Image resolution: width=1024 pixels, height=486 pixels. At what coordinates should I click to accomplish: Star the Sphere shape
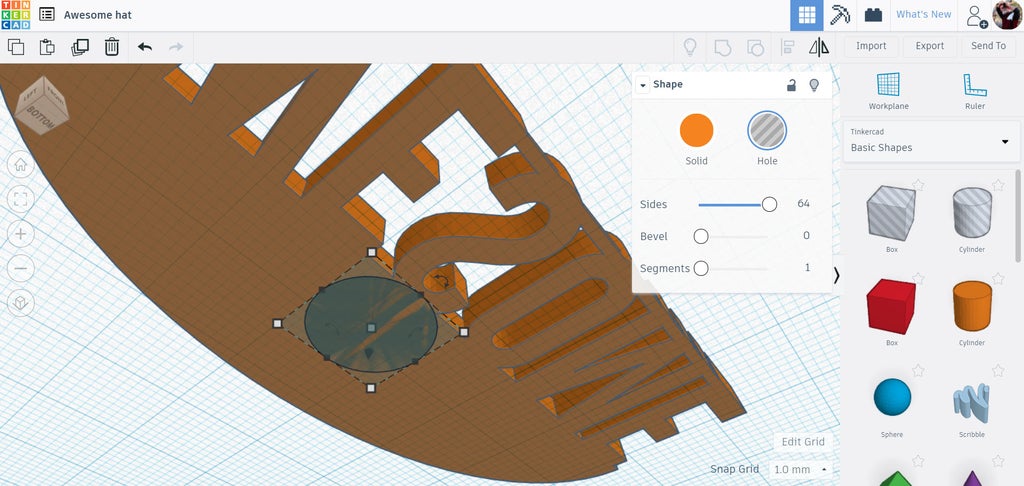pyautogui.click(x=918, y=370)
